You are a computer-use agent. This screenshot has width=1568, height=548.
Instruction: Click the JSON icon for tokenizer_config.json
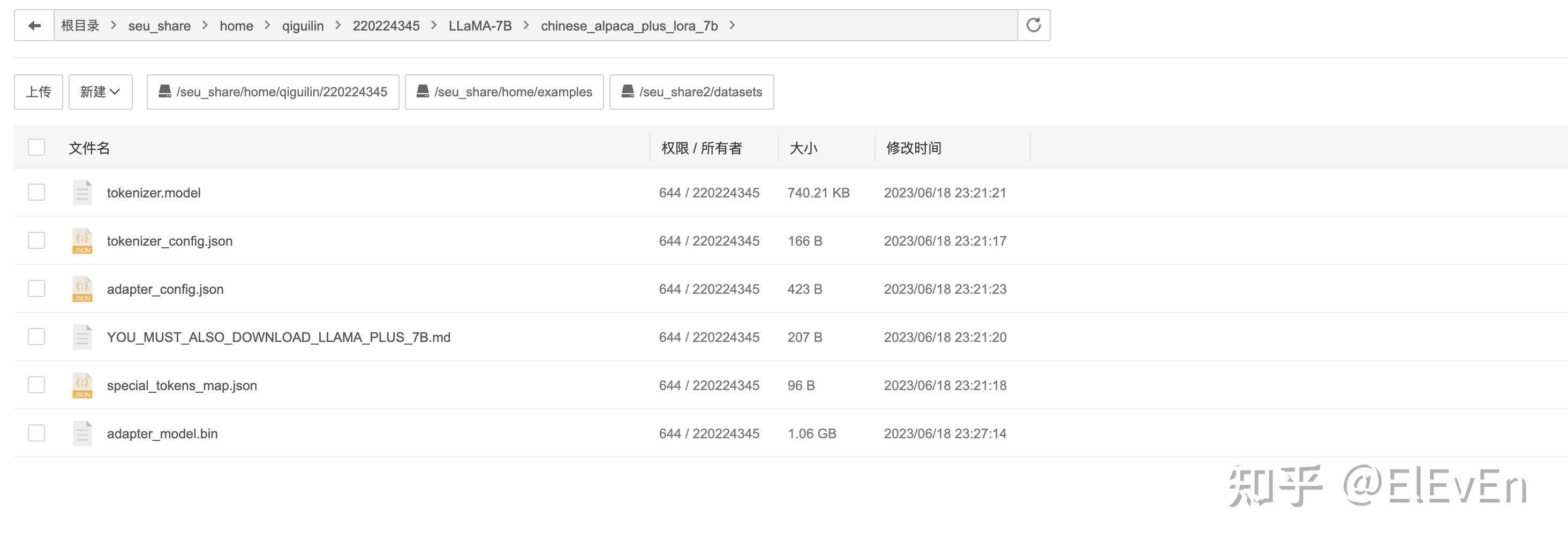tap(81, 240)
